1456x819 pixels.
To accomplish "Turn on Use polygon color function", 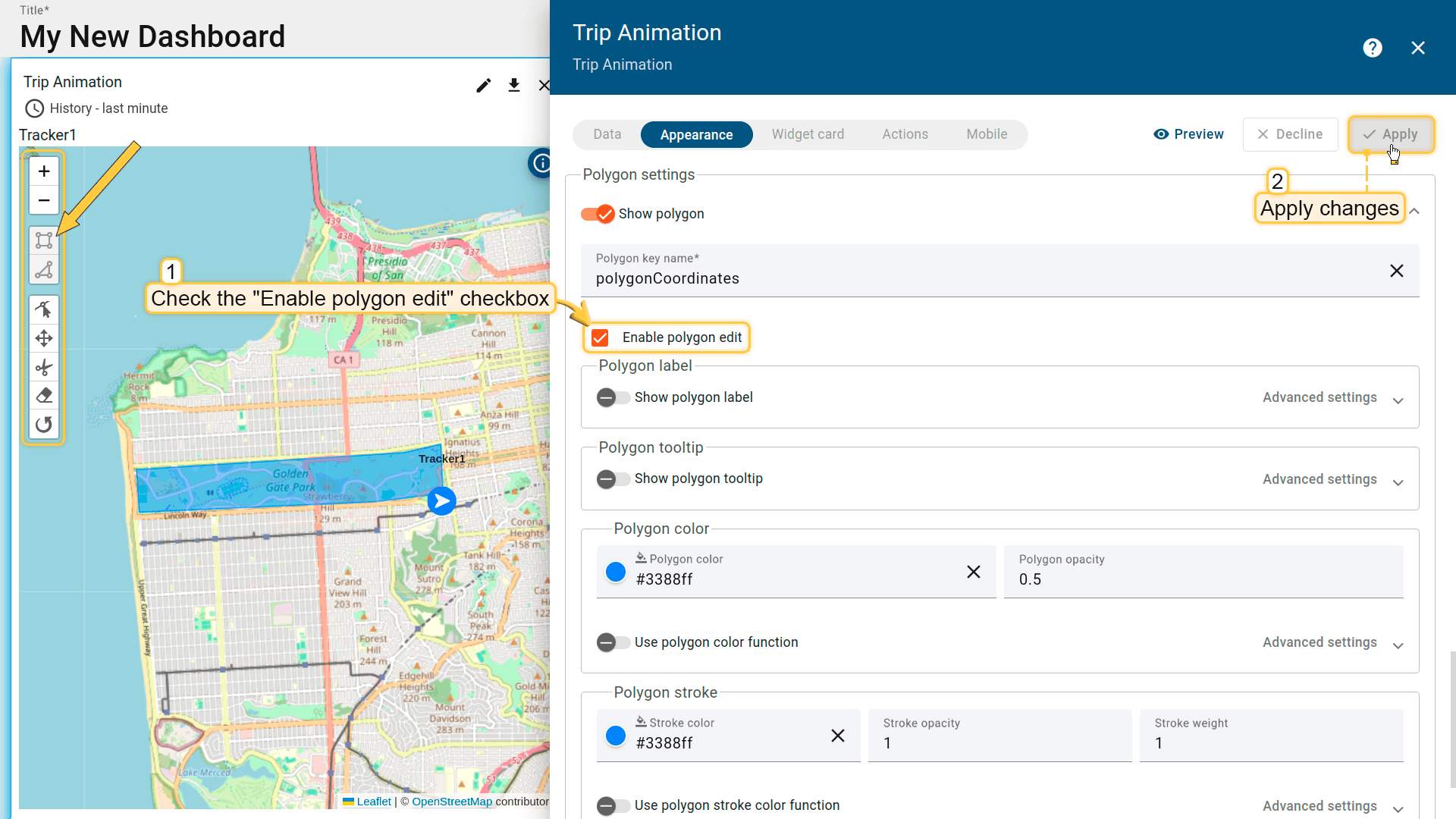I will click(613, 642).
